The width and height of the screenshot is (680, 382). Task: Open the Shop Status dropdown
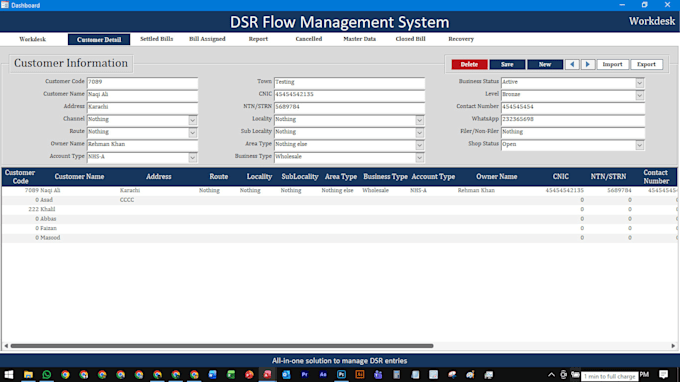640,145
